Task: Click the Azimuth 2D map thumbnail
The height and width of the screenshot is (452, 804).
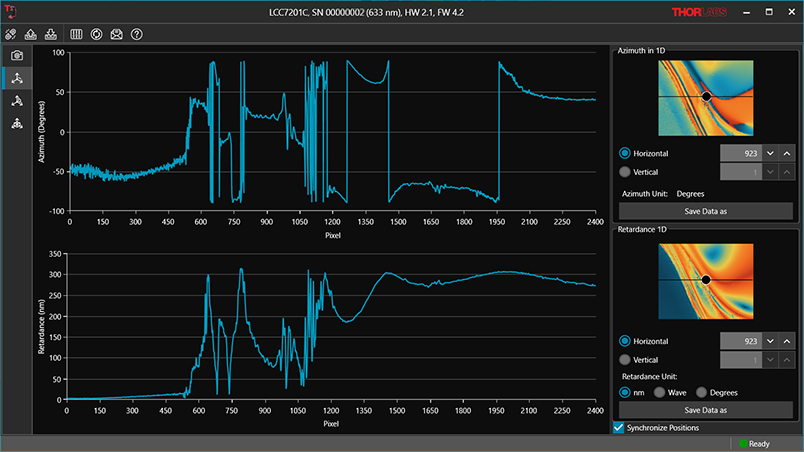Action: tap(706, 98)
